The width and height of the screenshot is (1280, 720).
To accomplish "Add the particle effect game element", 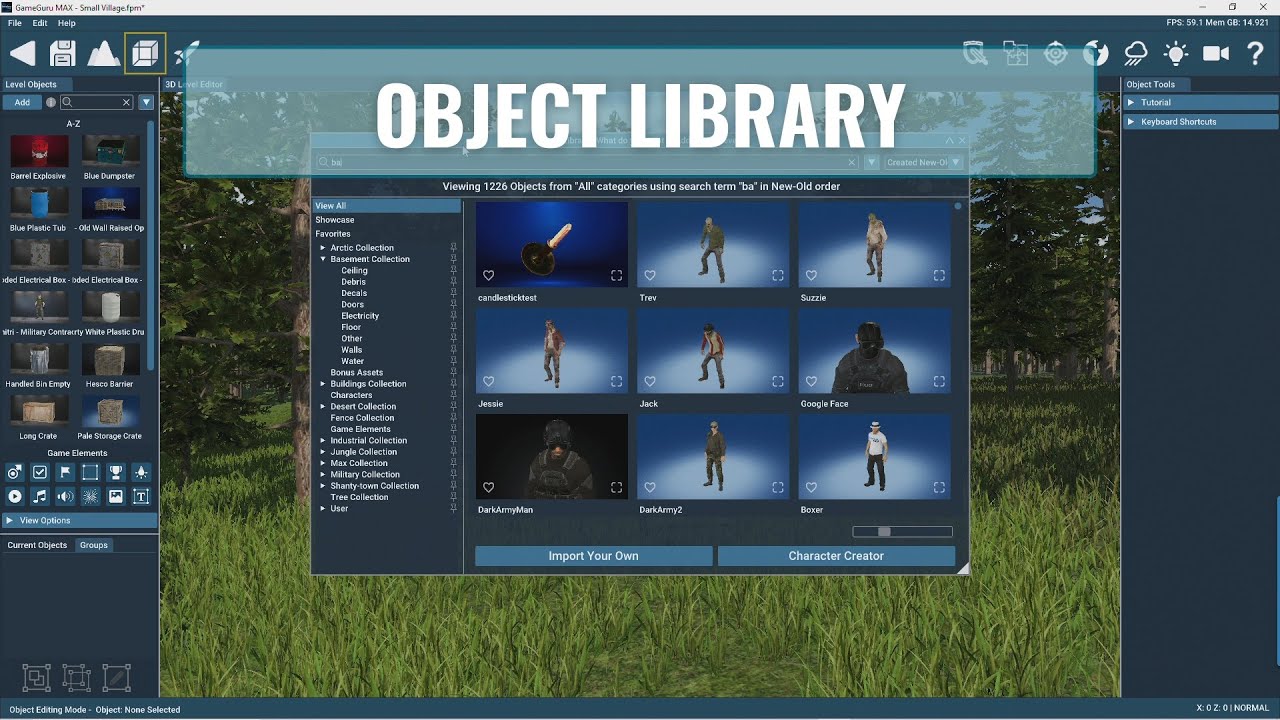I will pos(90,496).
